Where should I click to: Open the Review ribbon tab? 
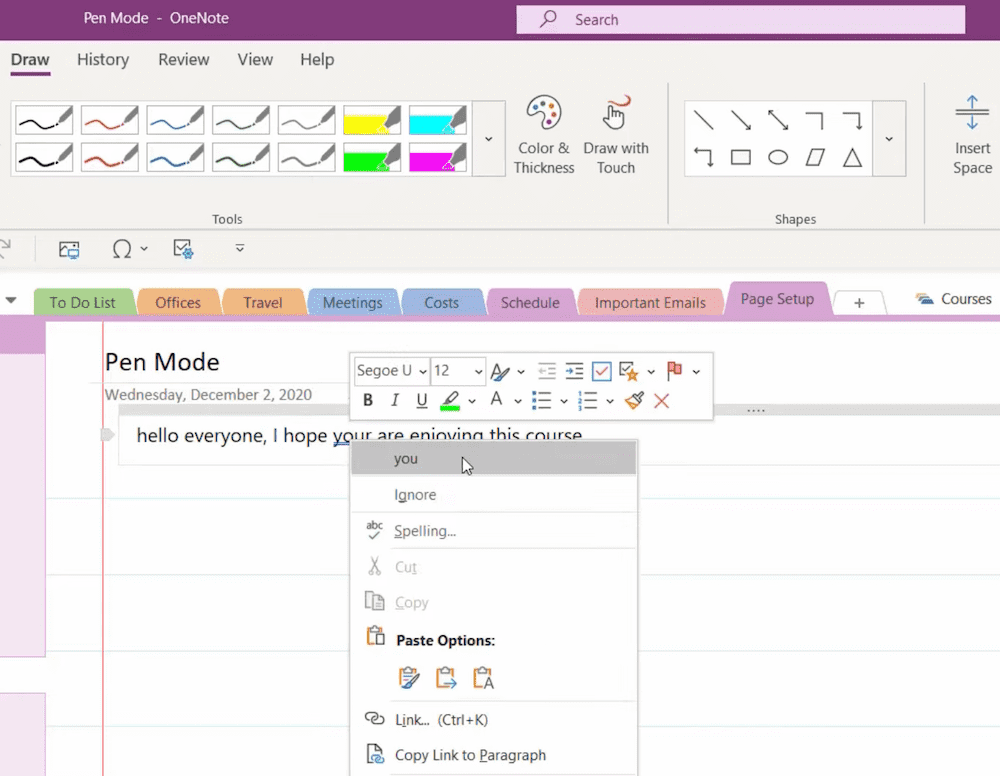coord(184,59)
